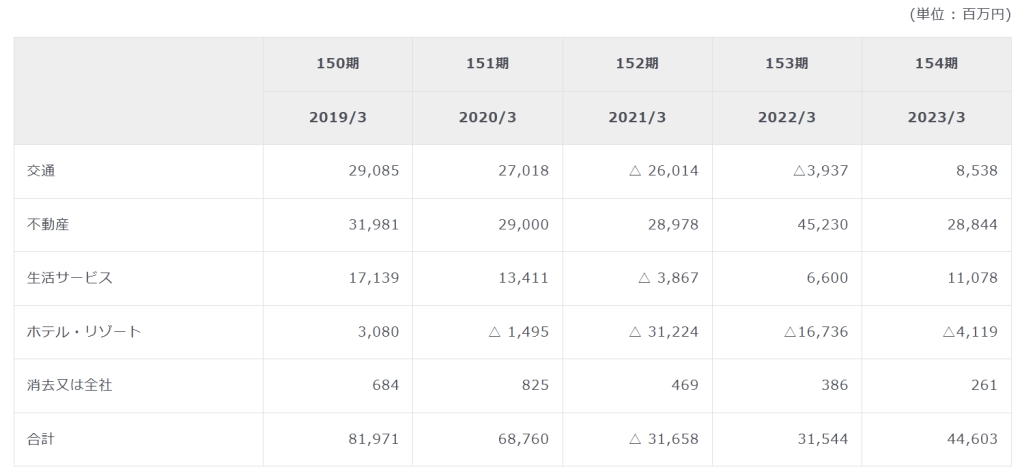Select the 2022/3 date header
Viewport: 1022px width, 476px height.
[x=787, y=118]
